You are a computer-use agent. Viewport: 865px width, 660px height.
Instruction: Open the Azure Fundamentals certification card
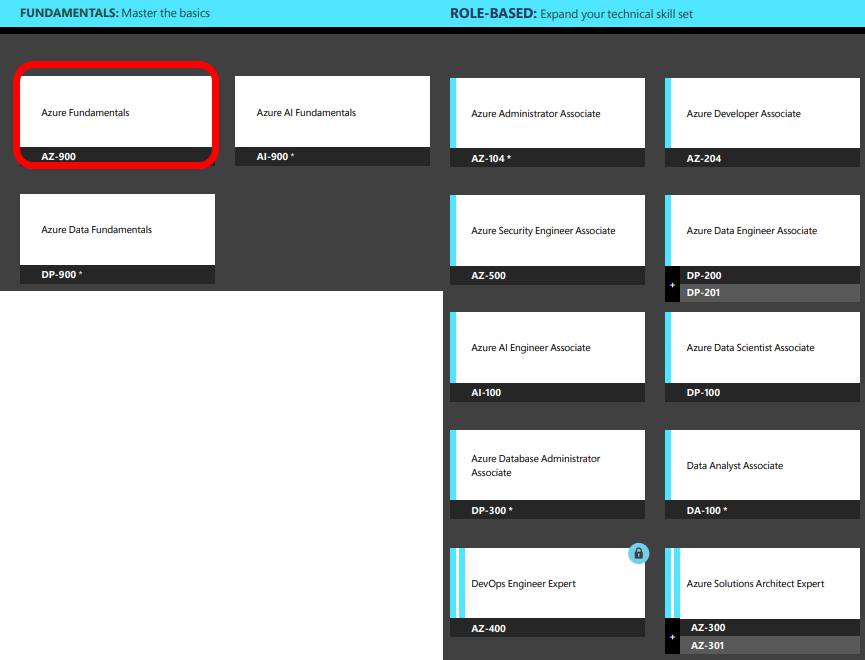pyautogui.click(x=117, y=112)
